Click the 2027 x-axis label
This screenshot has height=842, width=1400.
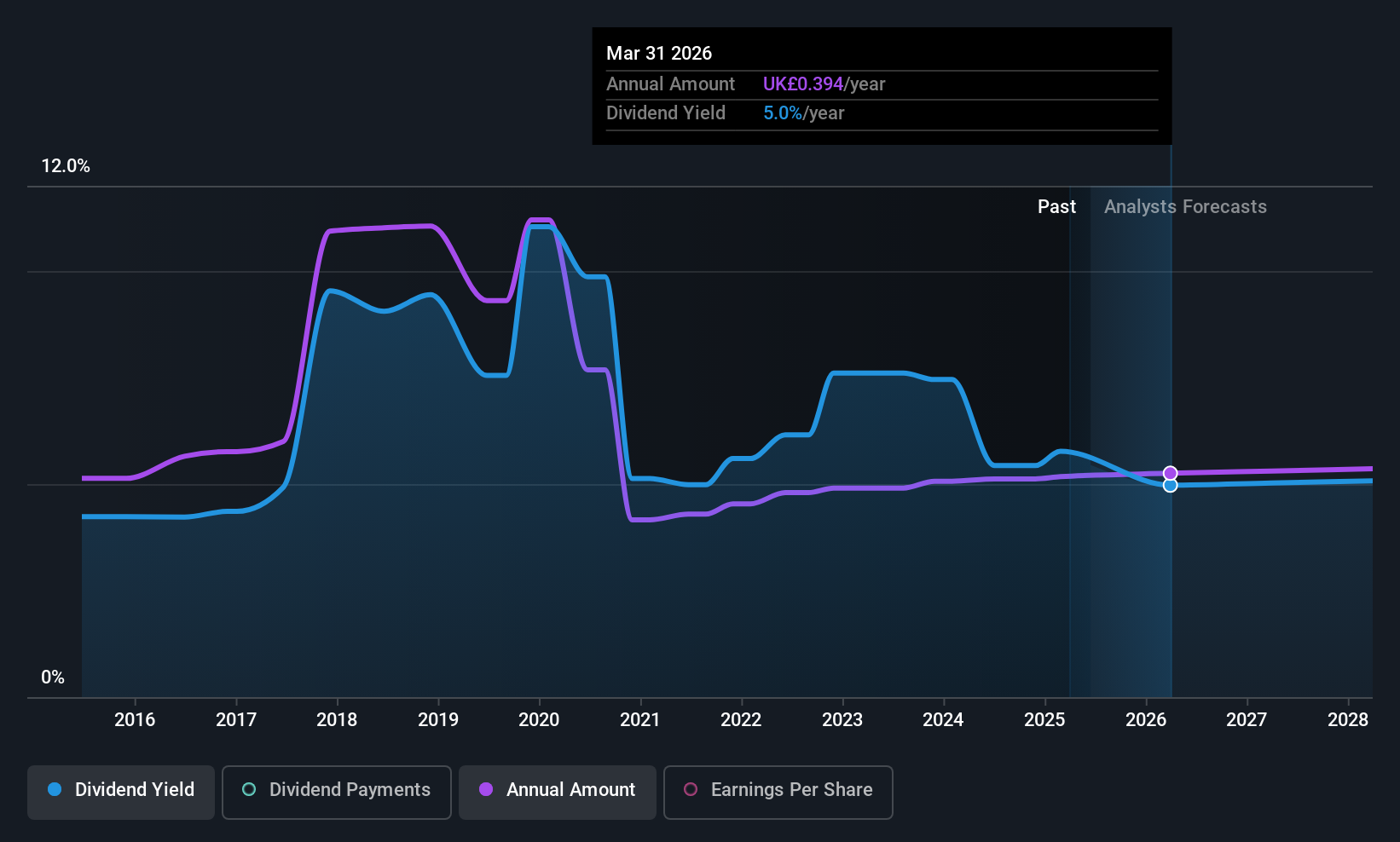click(1247, 720)
